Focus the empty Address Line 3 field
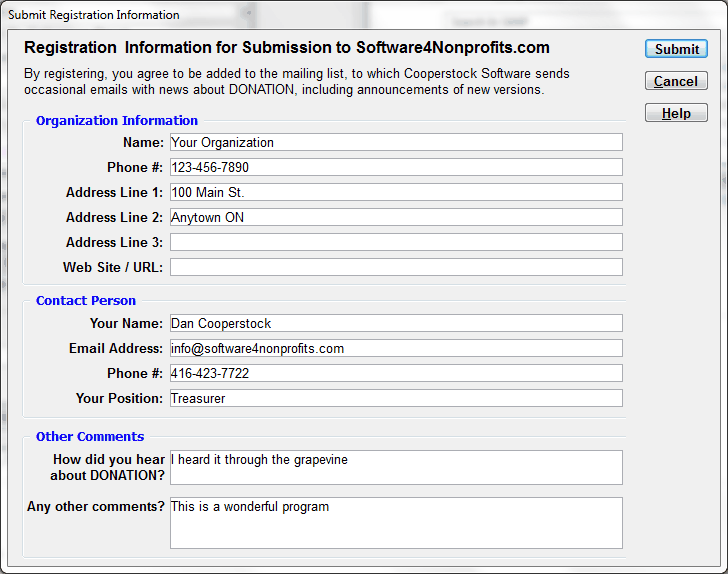The width and height of the screenshot is (728, 574). pos(396,242)
